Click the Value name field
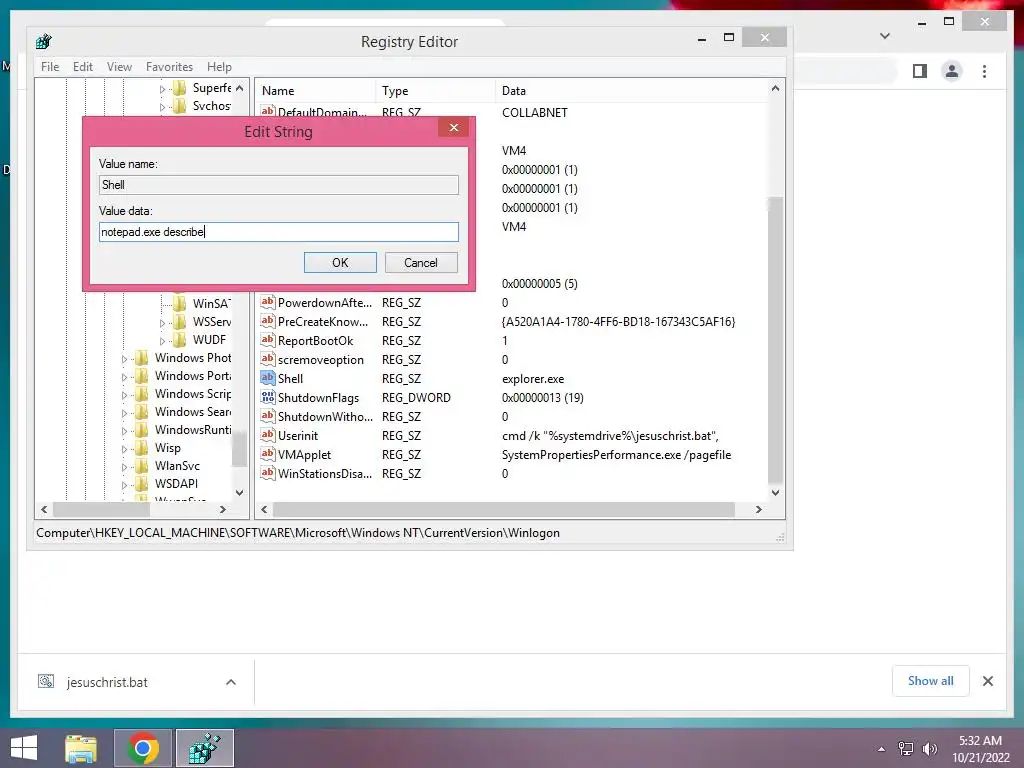The height and width of the screenshot is (768, 1024). point(279,185)
